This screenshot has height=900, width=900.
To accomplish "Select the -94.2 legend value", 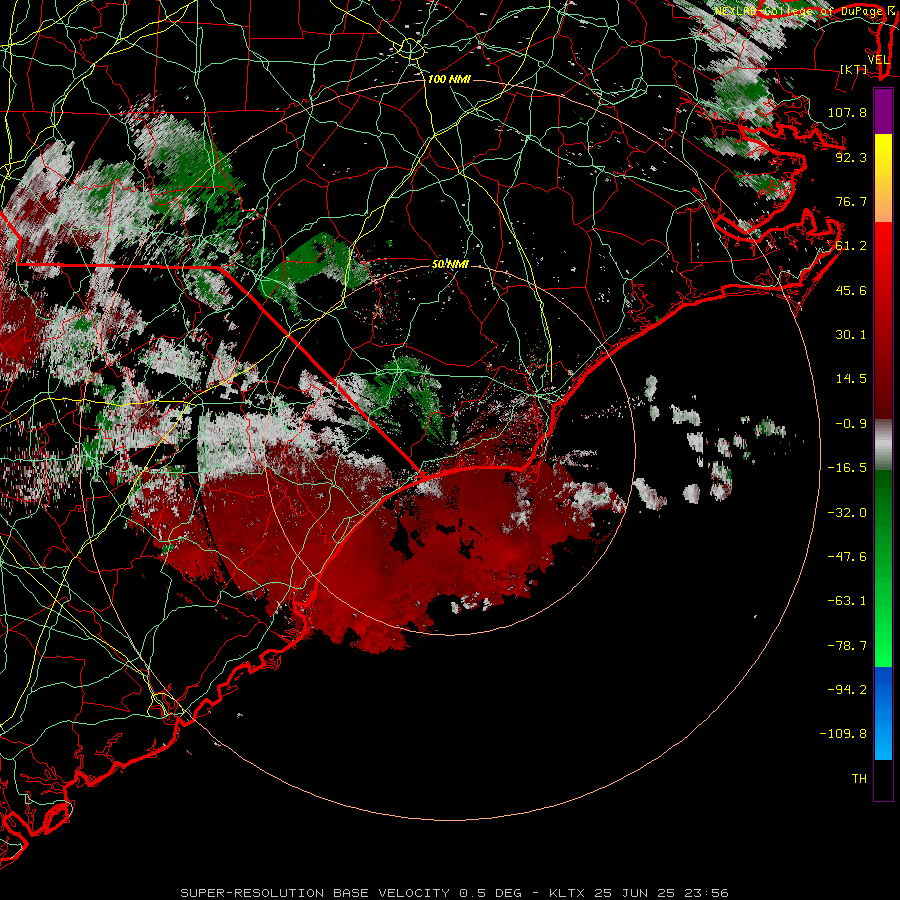I will pyautogui.click(x=847, y=690).
